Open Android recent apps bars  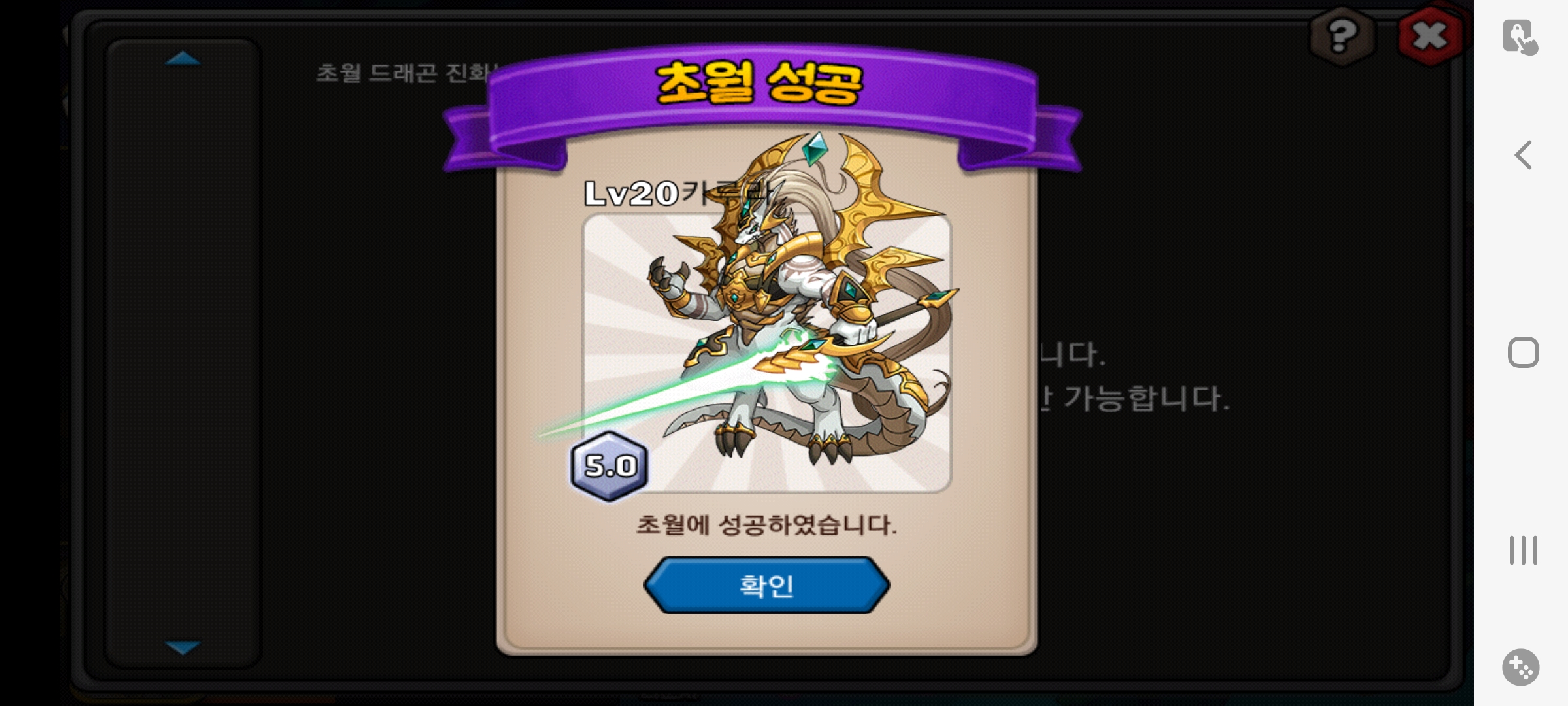coord(1523,550)
